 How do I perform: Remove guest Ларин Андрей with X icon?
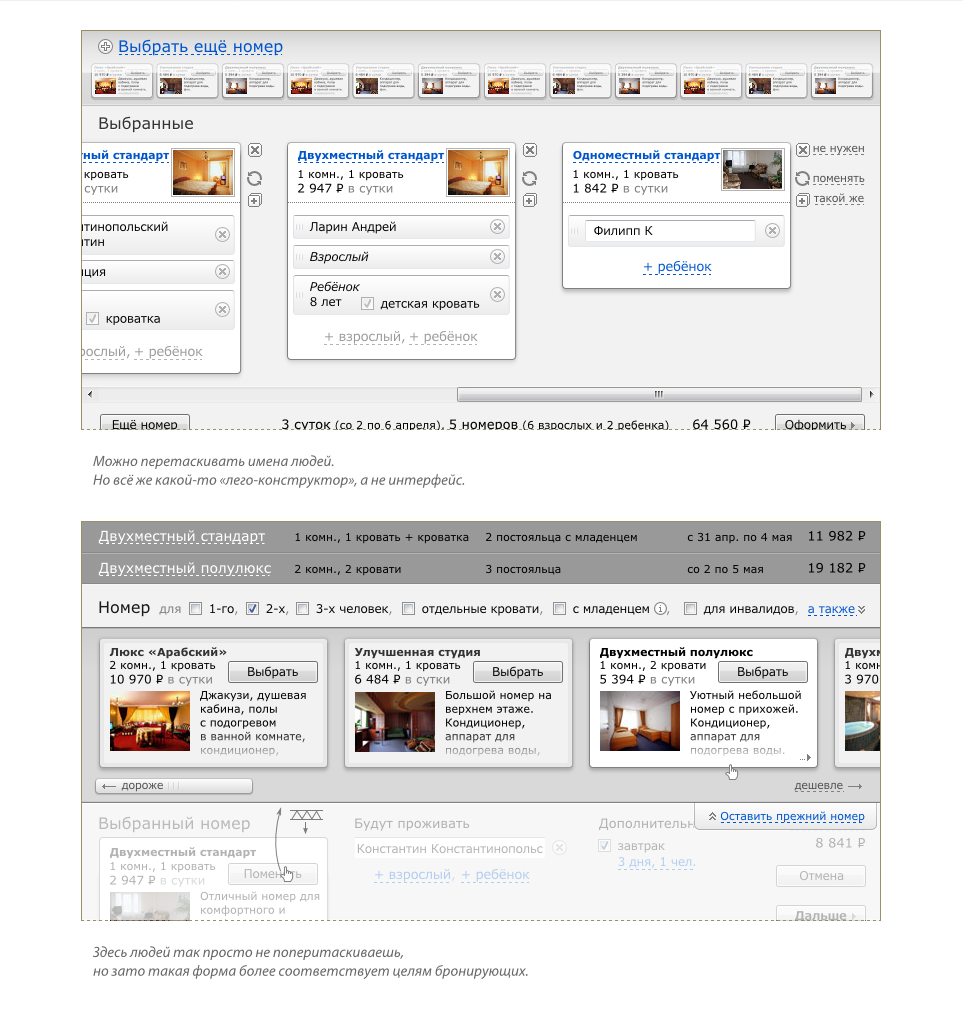(497, 227)
